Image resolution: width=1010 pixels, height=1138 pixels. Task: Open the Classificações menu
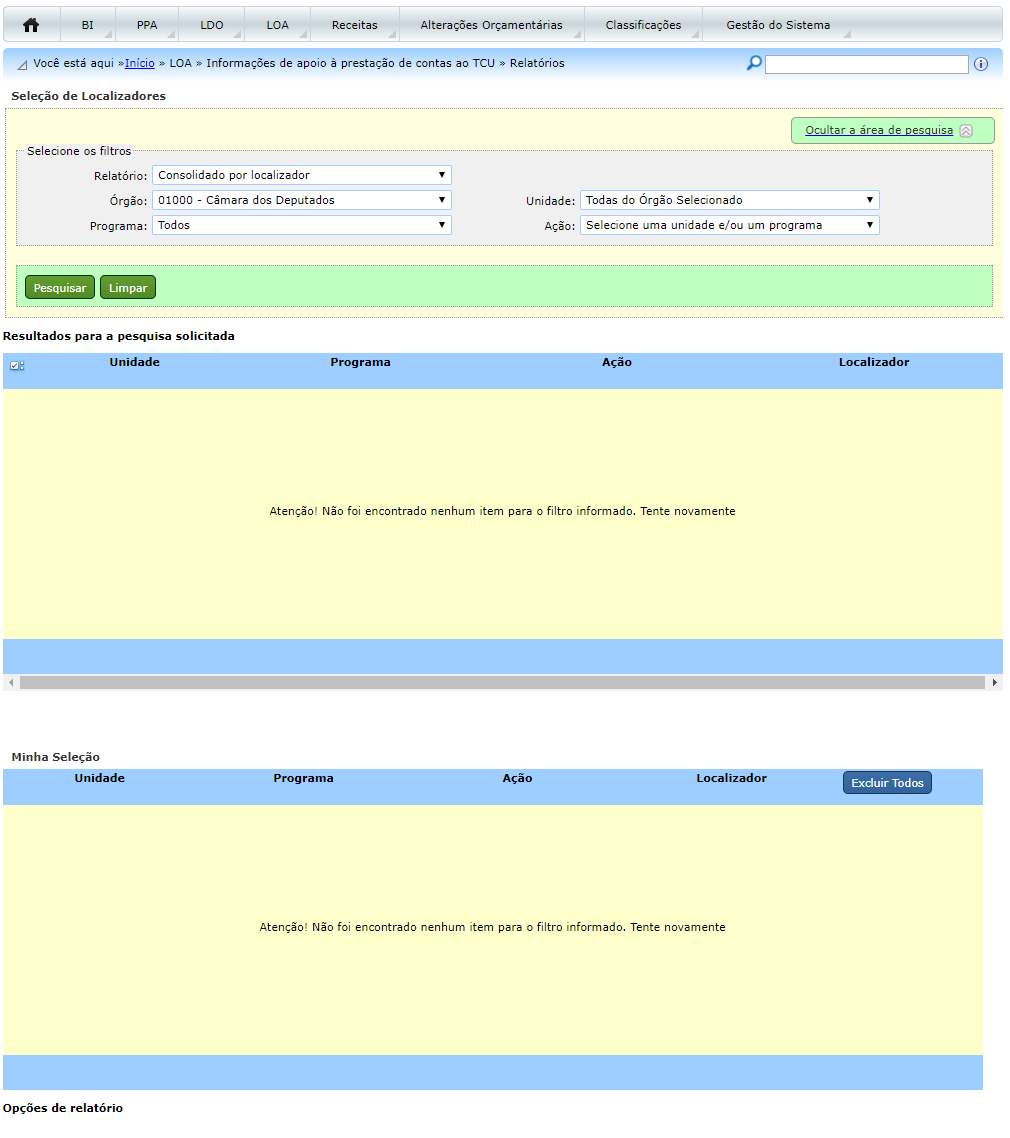(x=643, y=25)
